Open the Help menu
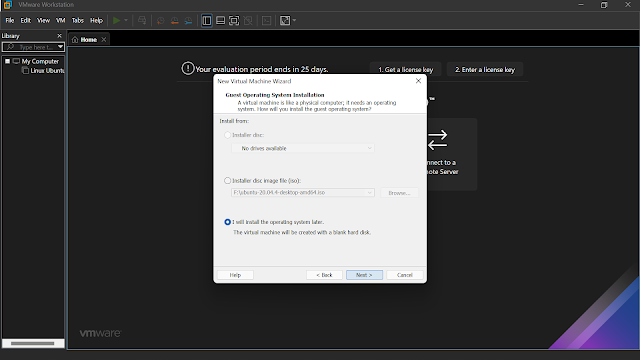Screen dimensions: 640x360 96,20
